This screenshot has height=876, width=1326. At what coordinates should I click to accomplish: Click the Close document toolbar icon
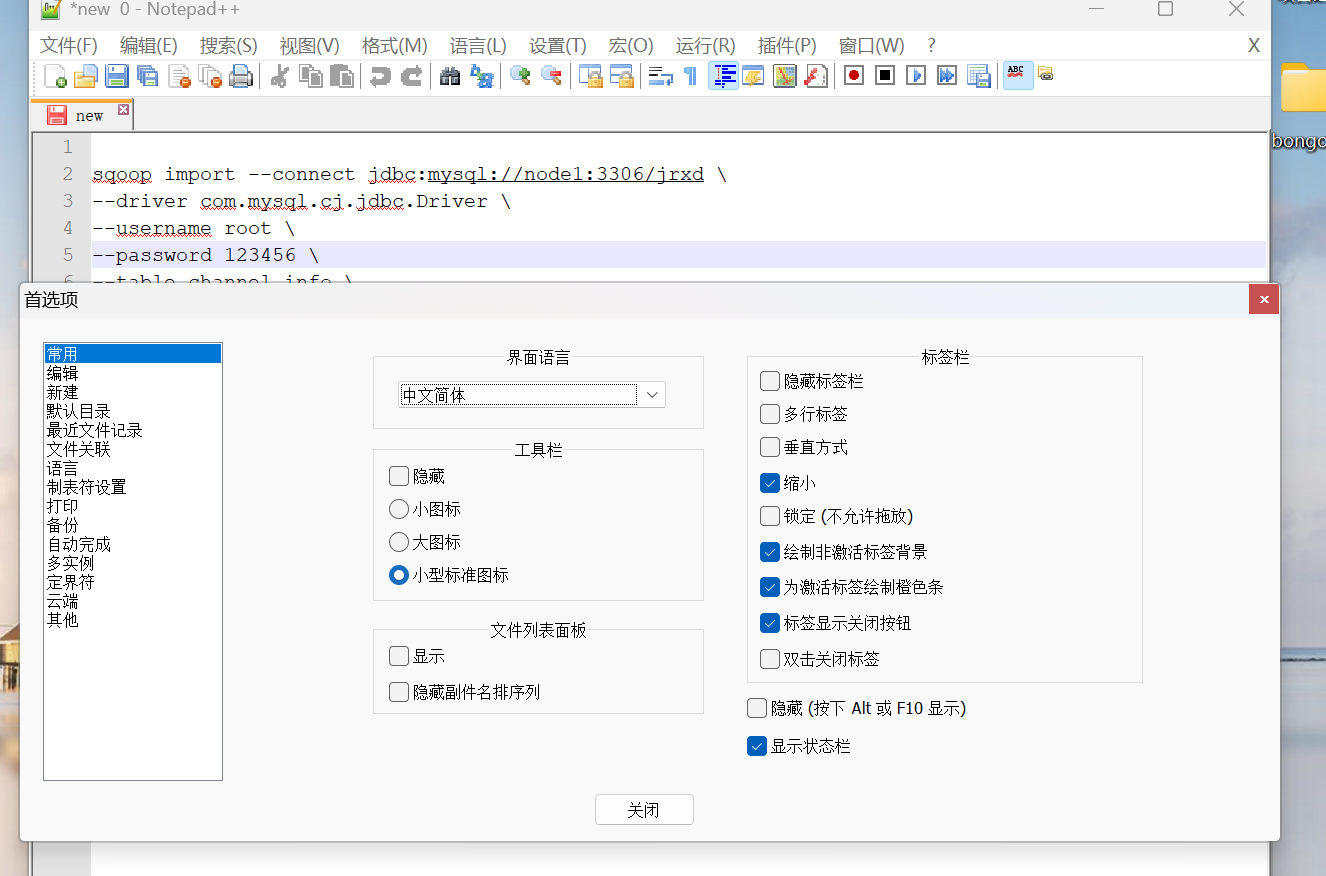pos(179,76)
